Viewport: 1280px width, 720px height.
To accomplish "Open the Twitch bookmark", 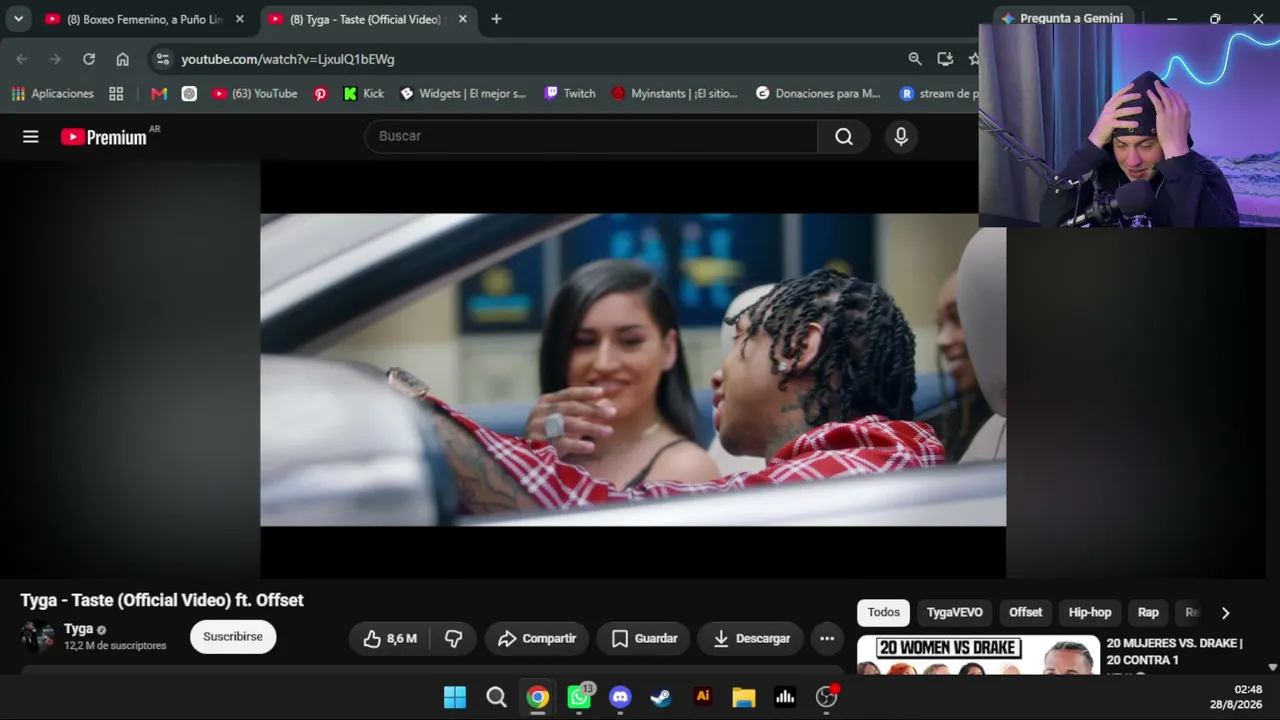I will (x=569, y=93).
